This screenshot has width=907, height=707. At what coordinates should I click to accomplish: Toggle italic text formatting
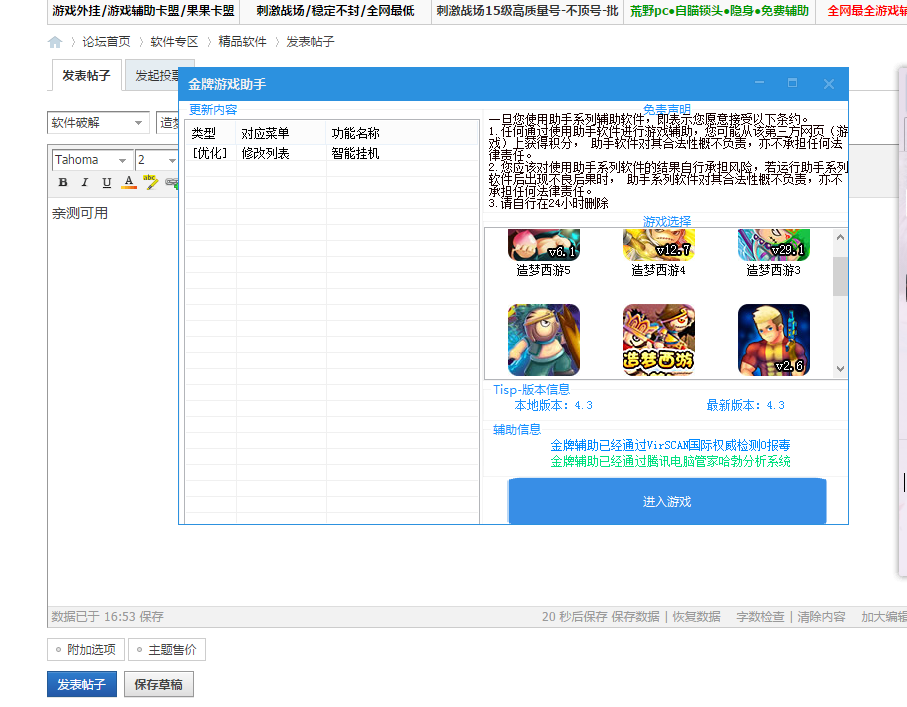tap(84, 182)
